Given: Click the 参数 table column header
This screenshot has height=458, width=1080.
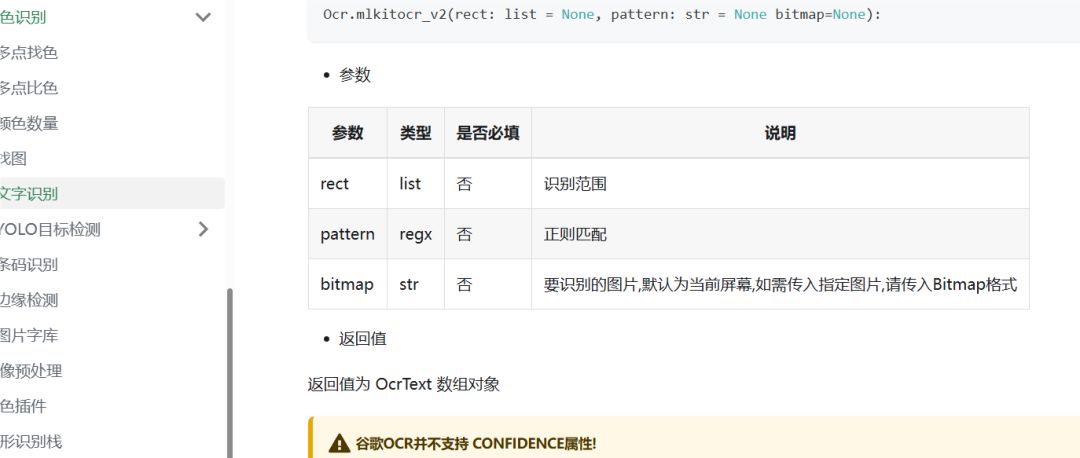Looking at the screenshot, I should click(347, 133).
